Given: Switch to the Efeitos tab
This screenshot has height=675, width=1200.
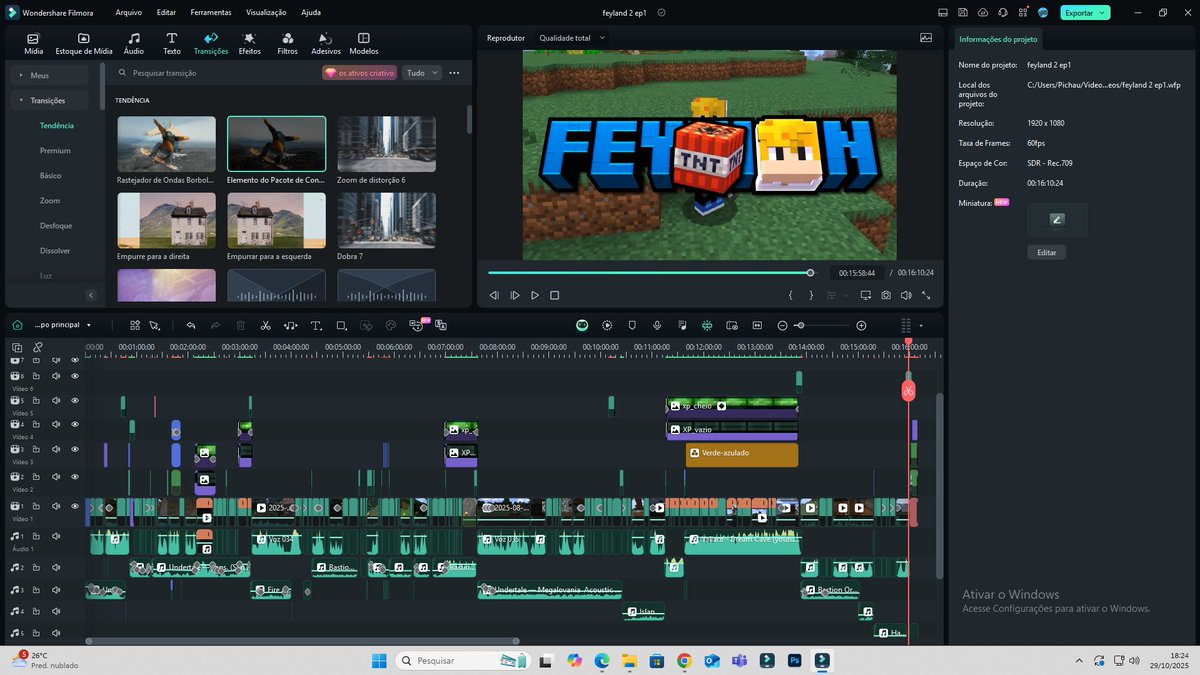Looking at the screenshot, I should pos(250,43).
